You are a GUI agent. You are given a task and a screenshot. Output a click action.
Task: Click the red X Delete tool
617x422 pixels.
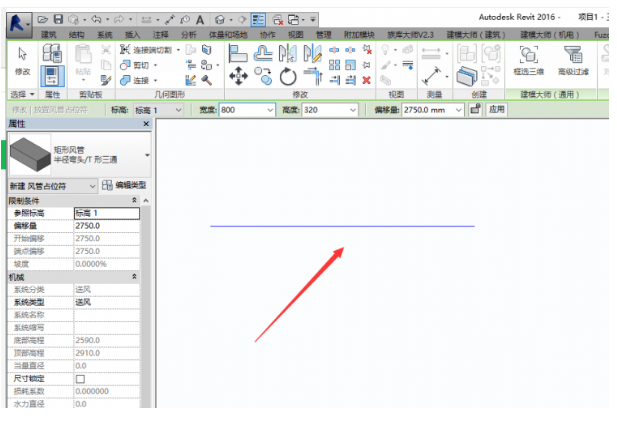(x=366, y=80)
